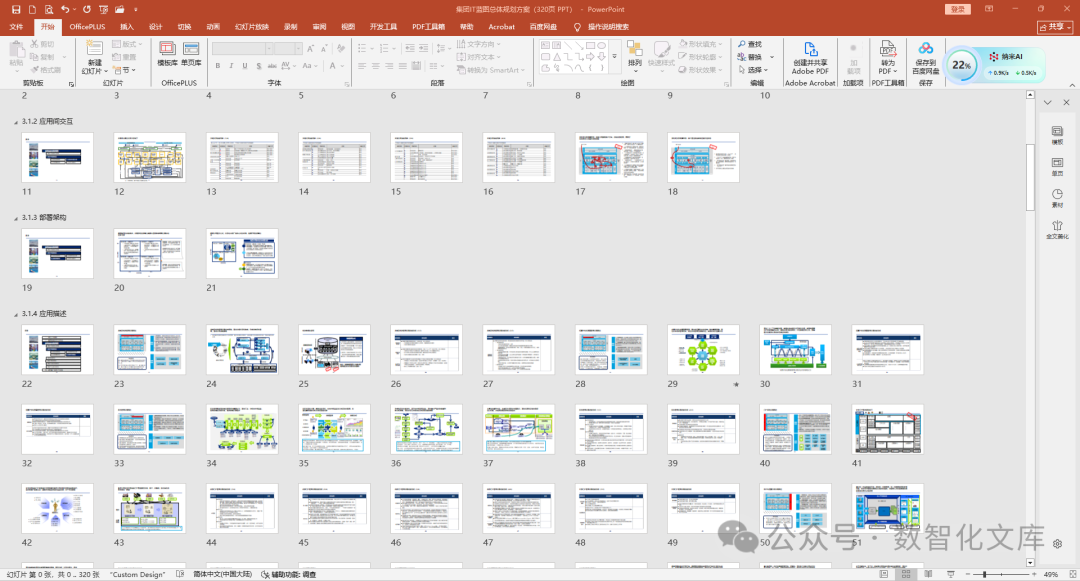This screenshot has height=581, width=1080.
Task: Select slide thumbnail 17
Action: coord(611,158)
